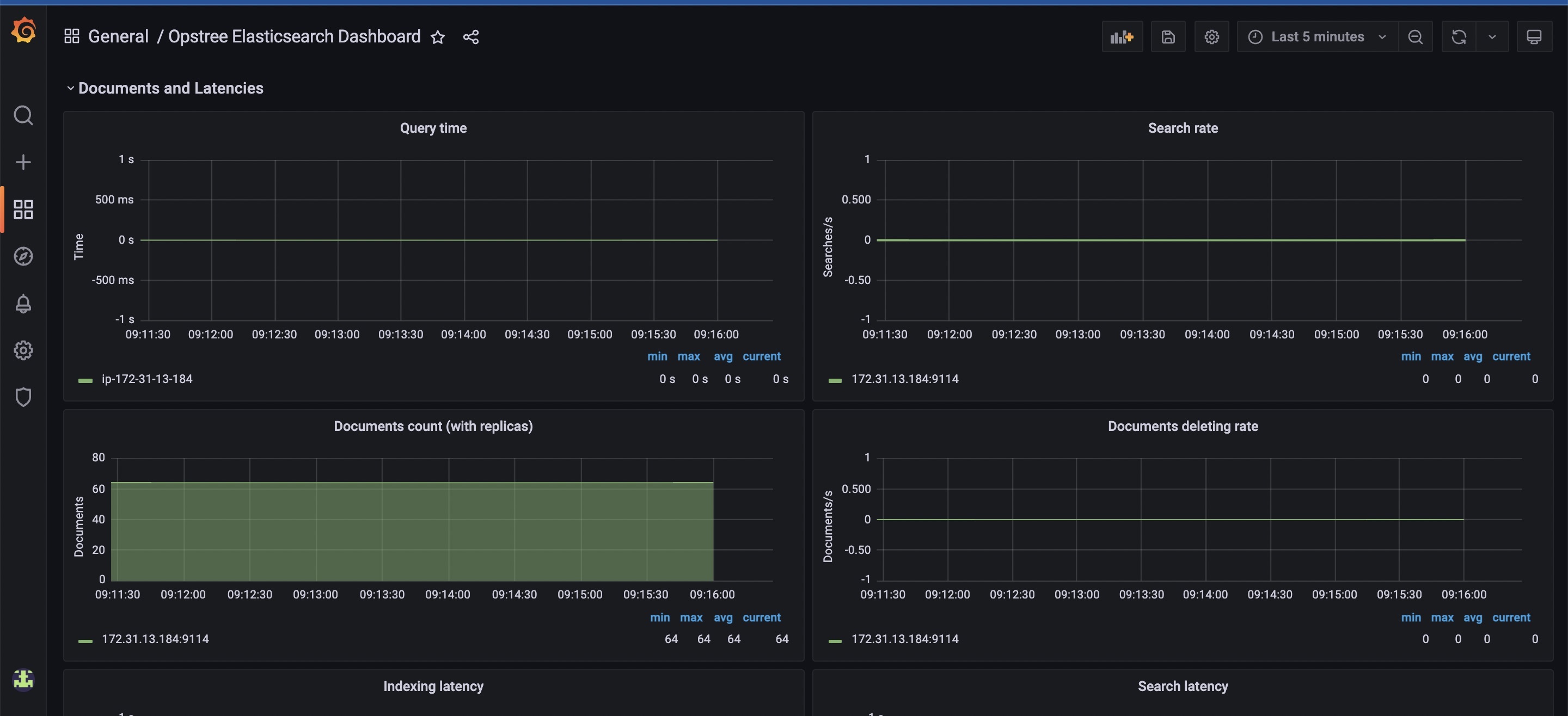The height and width of the screenshot is (716, 1568).
Task: Open the Server Admin shield icon
Action: [23, 397]
